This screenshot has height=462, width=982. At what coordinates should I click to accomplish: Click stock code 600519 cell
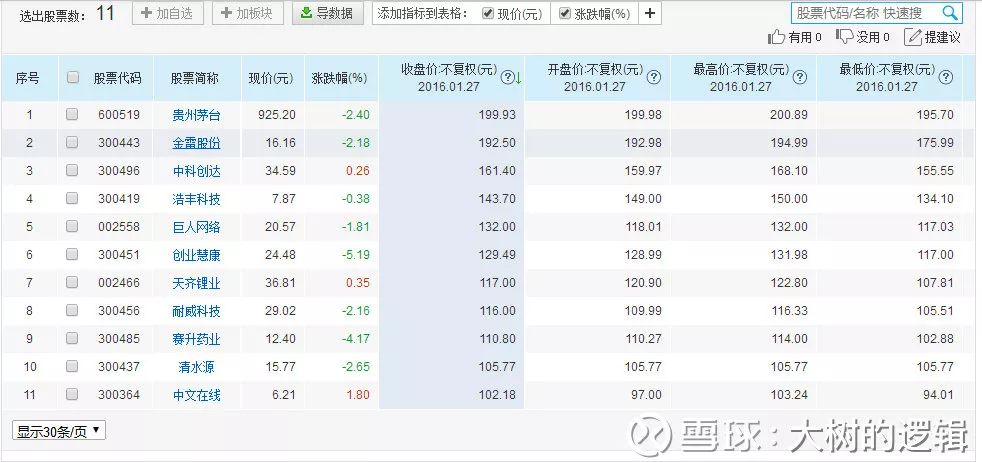point(119,115)
